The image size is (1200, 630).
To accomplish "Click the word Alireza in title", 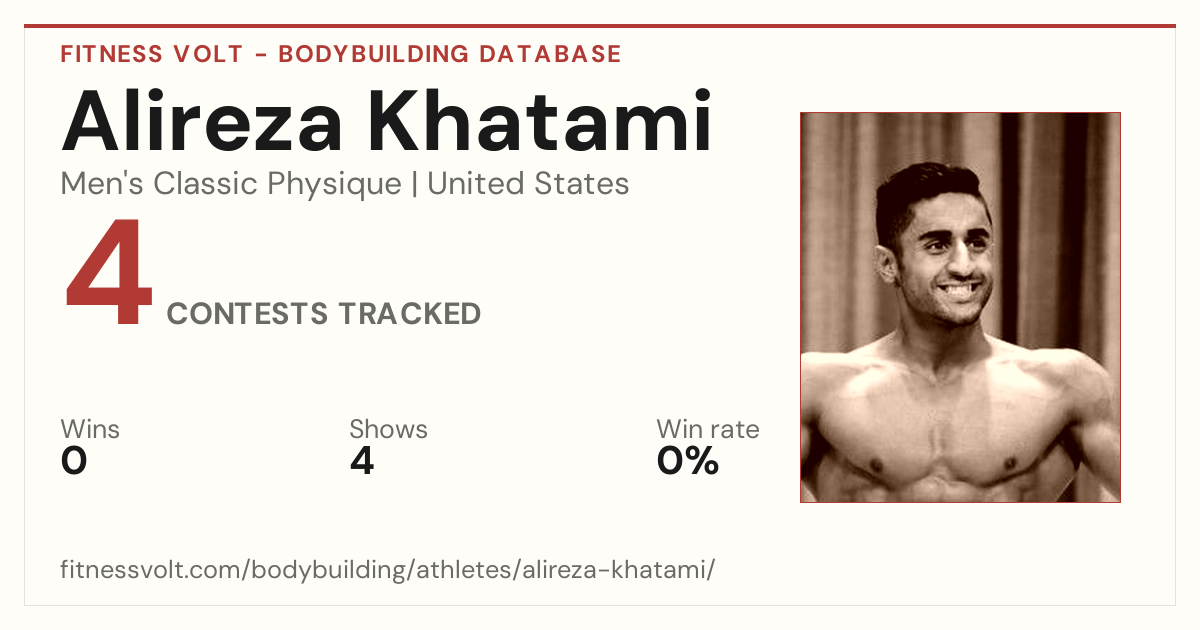I will point(202,122).
